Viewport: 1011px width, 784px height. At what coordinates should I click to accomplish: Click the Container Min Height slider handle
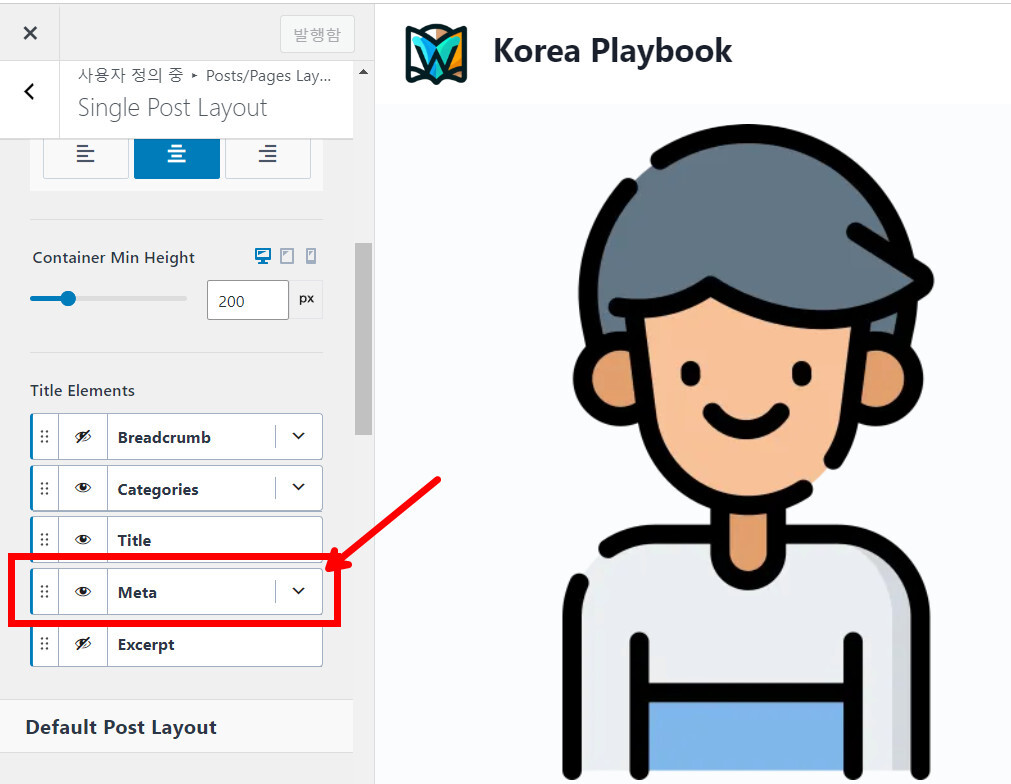coord(68,298)
